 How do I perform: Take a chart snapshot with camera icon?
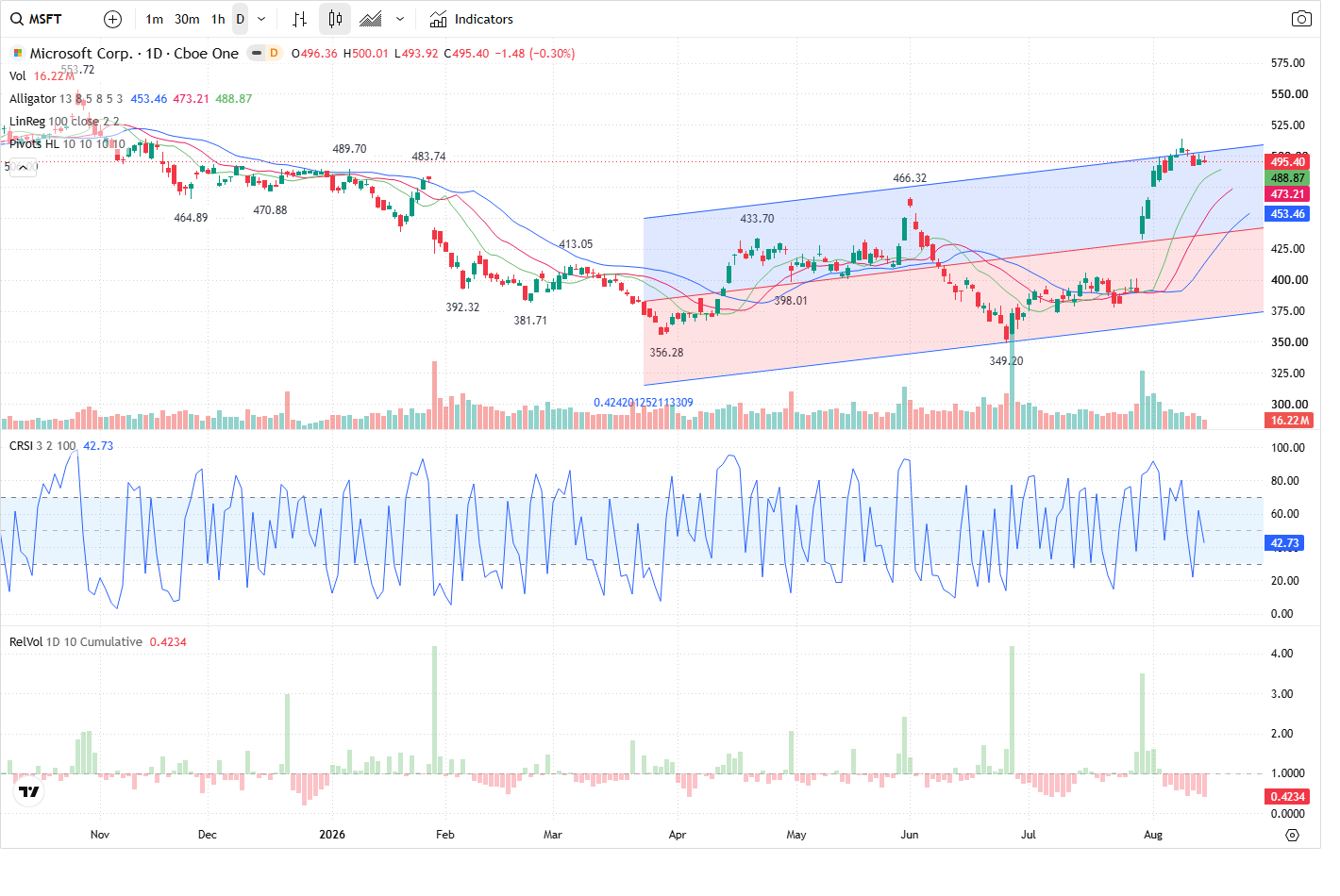pos(1301,19)
